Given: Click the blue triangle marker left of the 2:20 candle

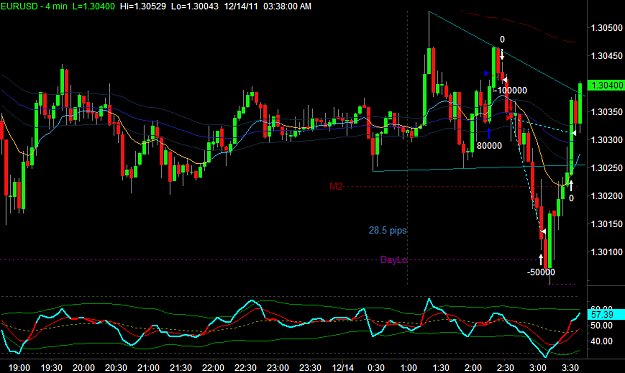Looking at the screenshot, I should (x=486, y=73).
